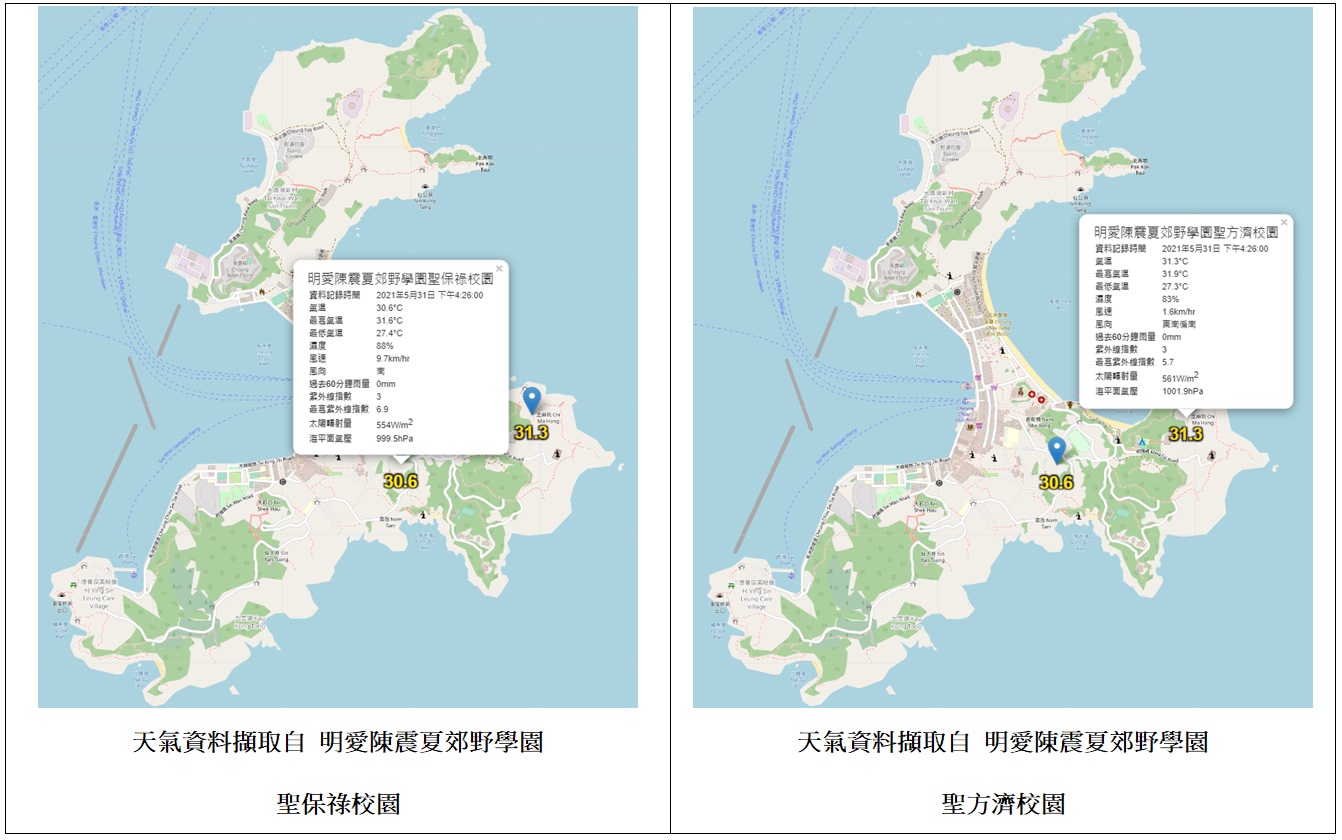Select the 30.6 temperature label on the left map
This screenshot has width=1342, height=840.
(400, 481)
